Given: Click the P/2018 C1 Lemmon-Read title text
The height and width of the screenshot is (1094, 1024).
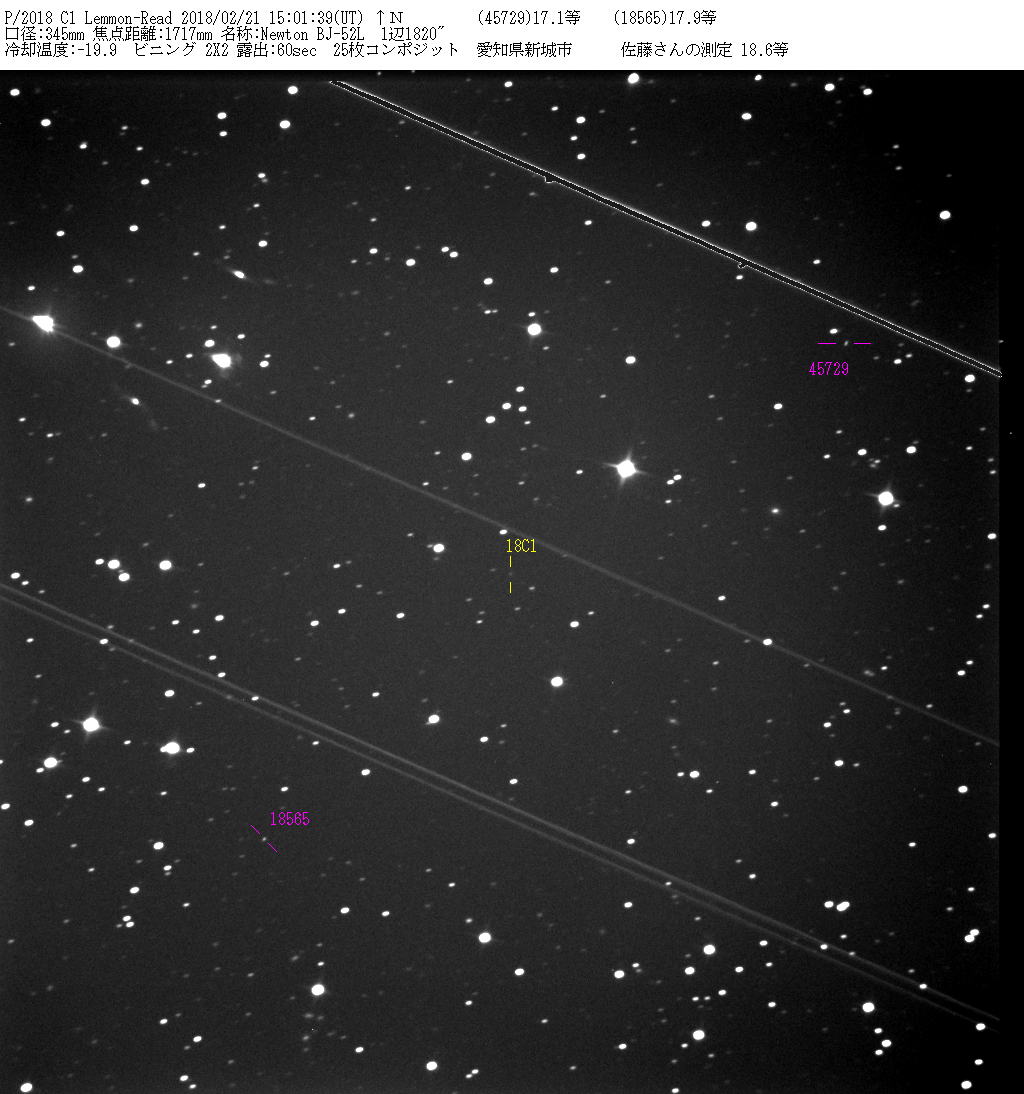Looking at the screenshot, I should click(x=92, y=18).
